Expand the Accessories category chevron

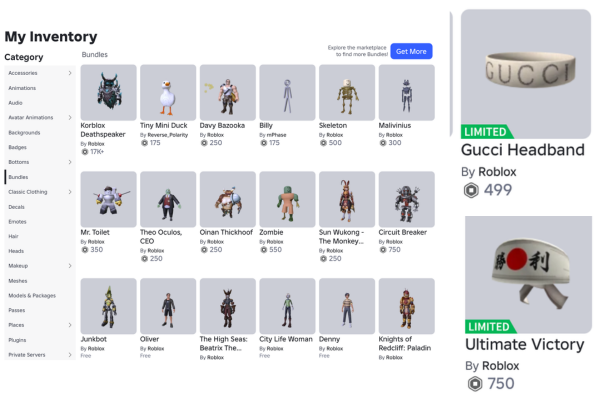click(x=70, y=73)
